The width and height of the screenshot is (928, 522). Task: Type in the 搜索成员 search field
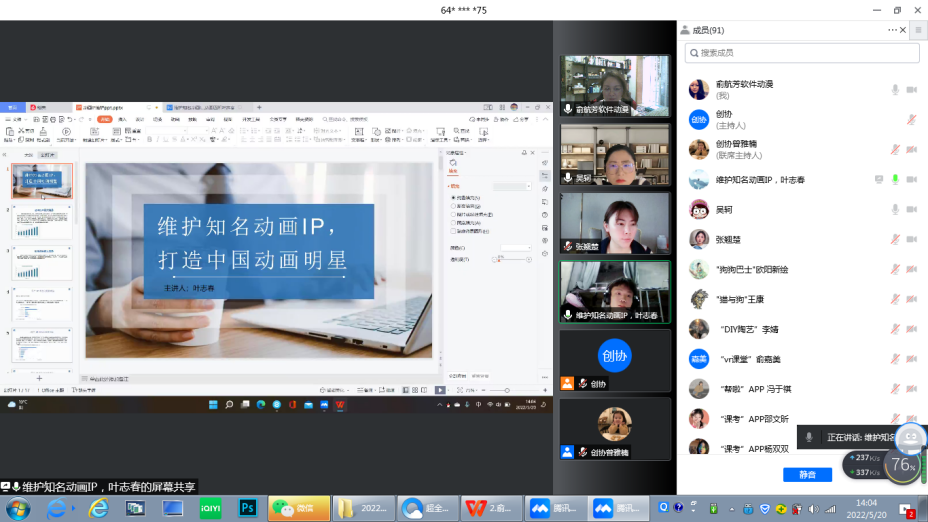point(800,52)
